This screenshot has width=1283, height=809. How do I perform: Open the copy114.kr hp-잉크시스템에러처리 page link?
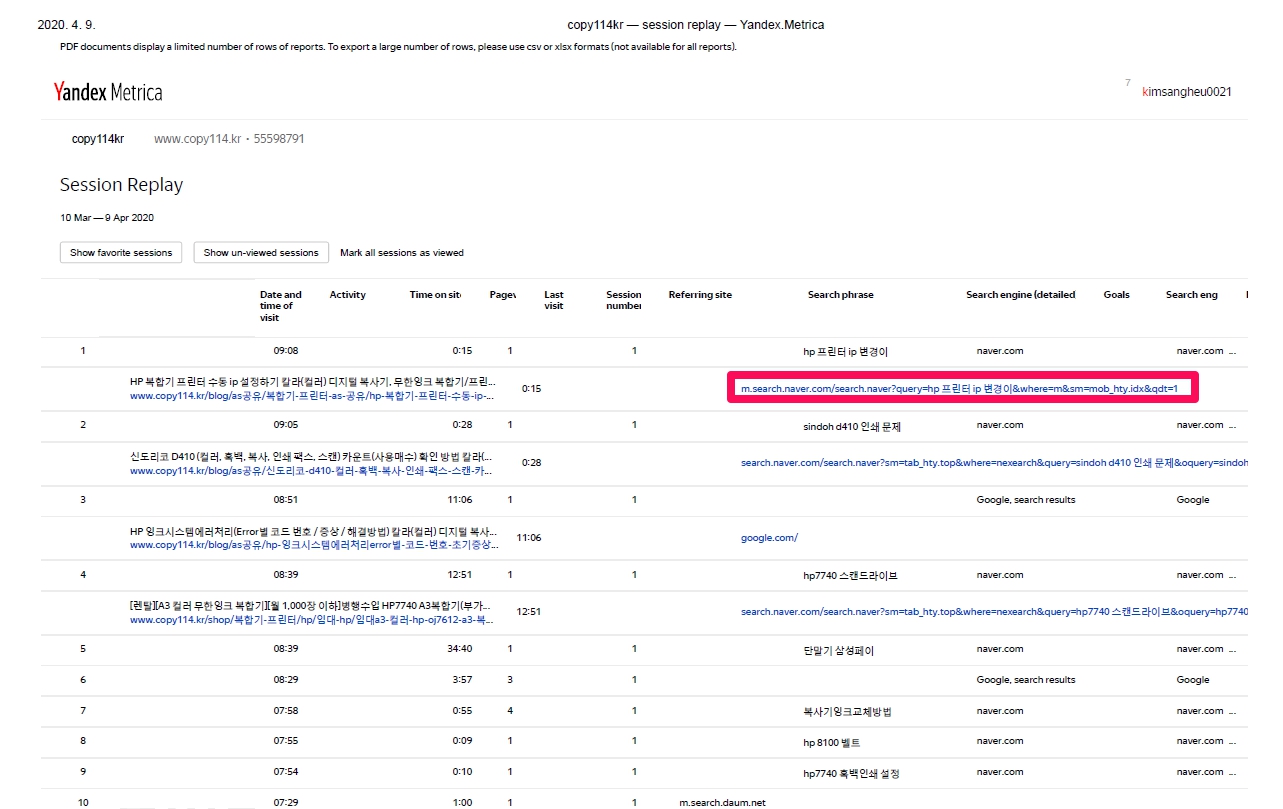(312, 545)
